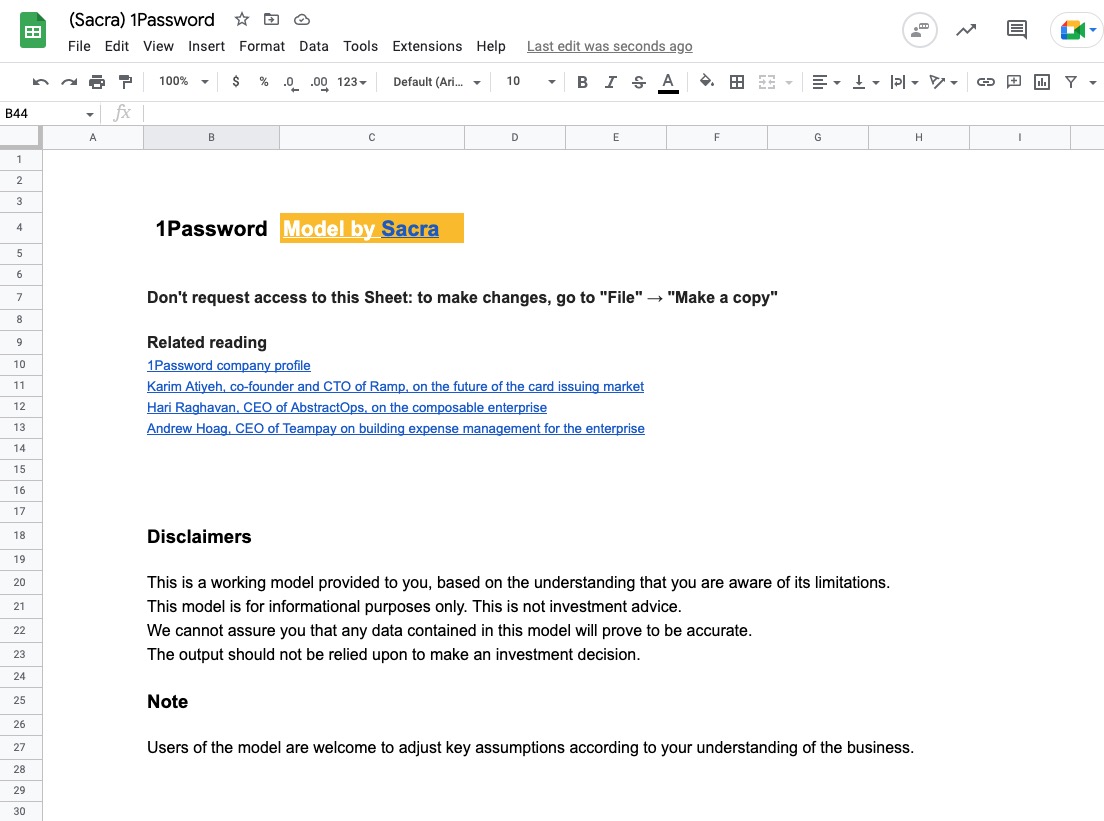This screenshot has height=821, width=1104.
Task: Click the move to folder icon
Action: pyautogui.click(x=271, y=20)
